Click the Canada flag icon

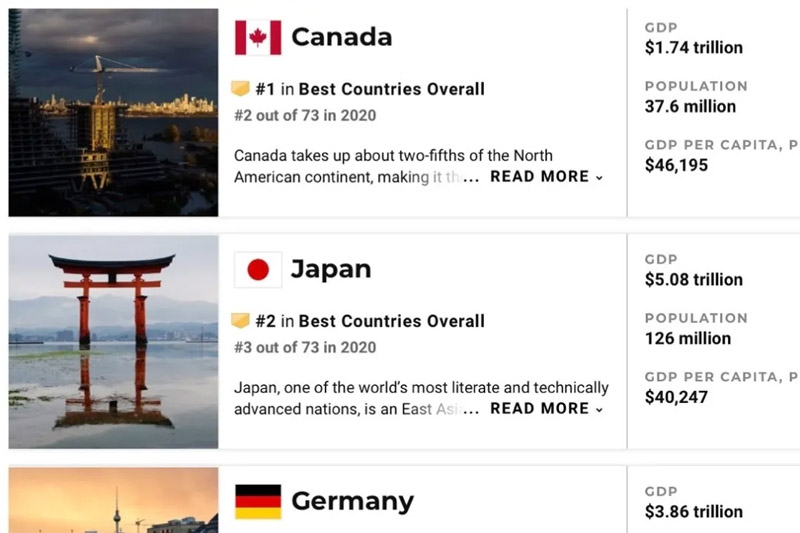[x=258, y=37]
